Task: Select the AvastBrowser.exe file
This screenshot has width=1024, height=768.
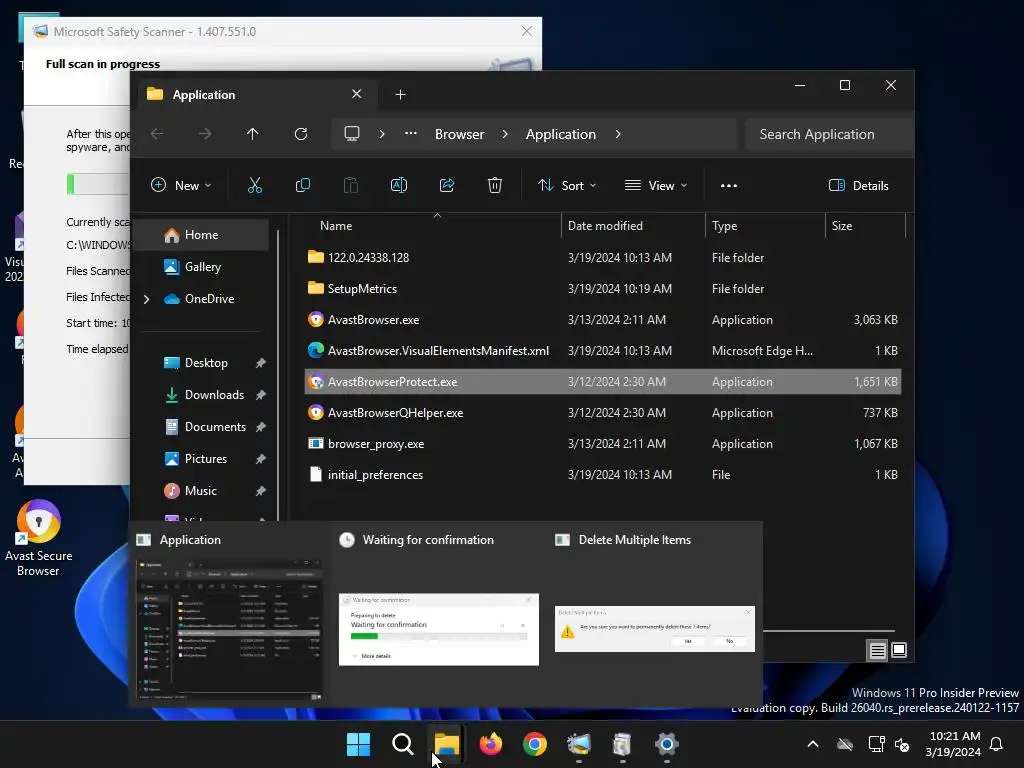Action: (602, 320)
